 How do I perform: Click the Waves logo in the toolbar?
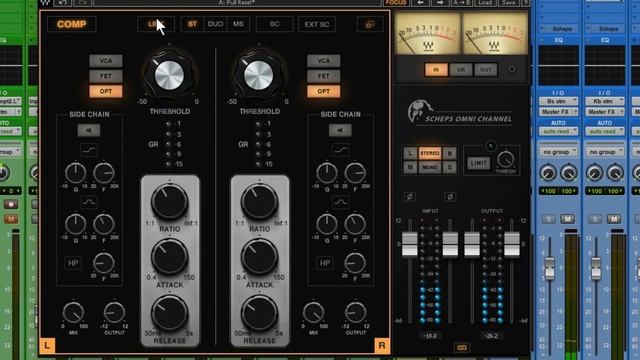45,3
